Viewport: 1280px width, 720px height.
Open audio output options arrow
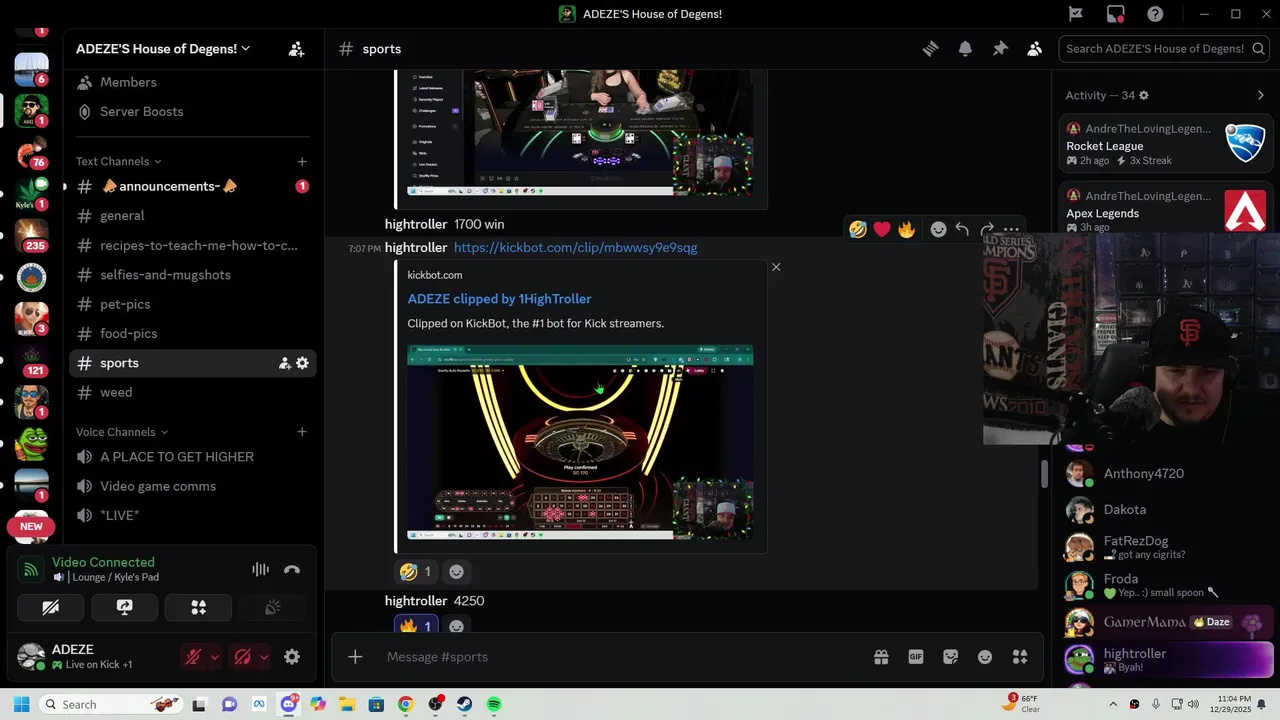[264, 657]
